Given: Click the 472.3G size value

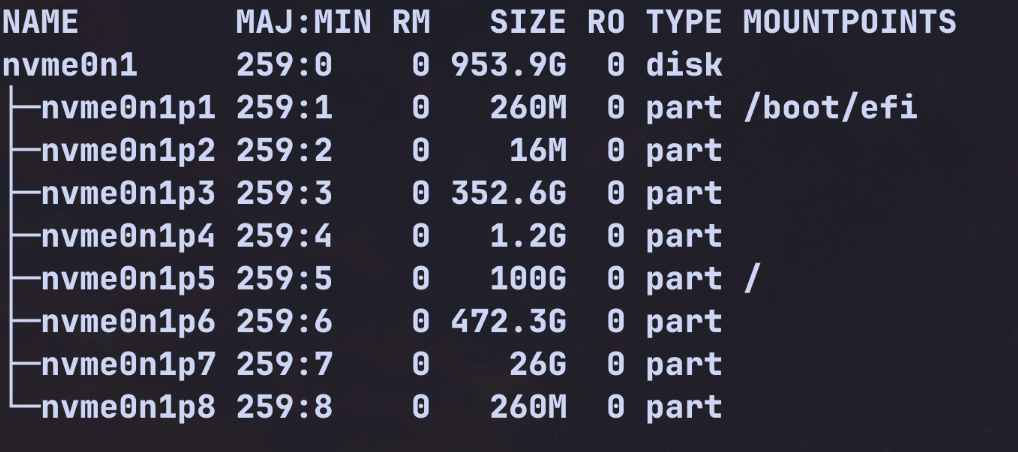Looking at the screenshot, I should coord(508,322).
